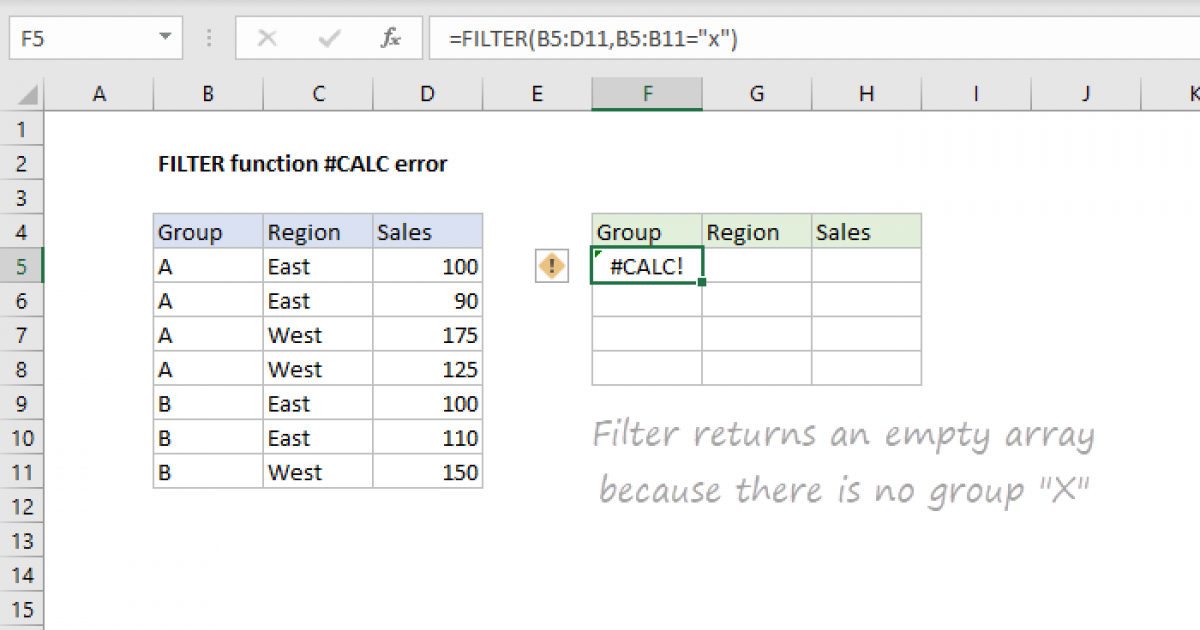The width and height of the screenshot is (1200, 630).
Task: Click the Sales header in the blue table
Action: pos(427,233)
